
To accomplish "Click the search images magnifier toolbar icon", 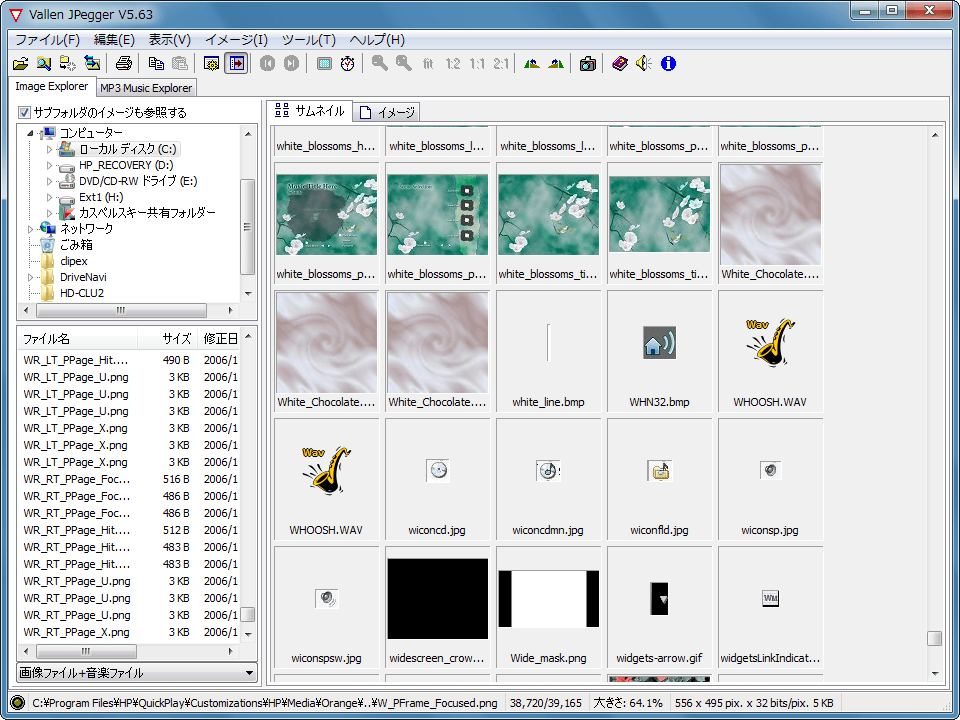I will (x=44, y=64).
